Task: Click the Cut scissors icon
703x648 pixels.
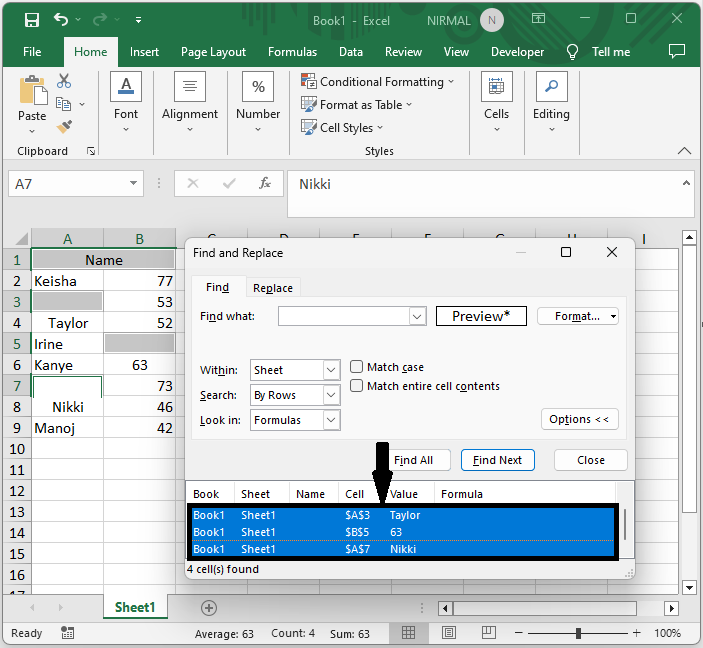Action: (64, 81)
